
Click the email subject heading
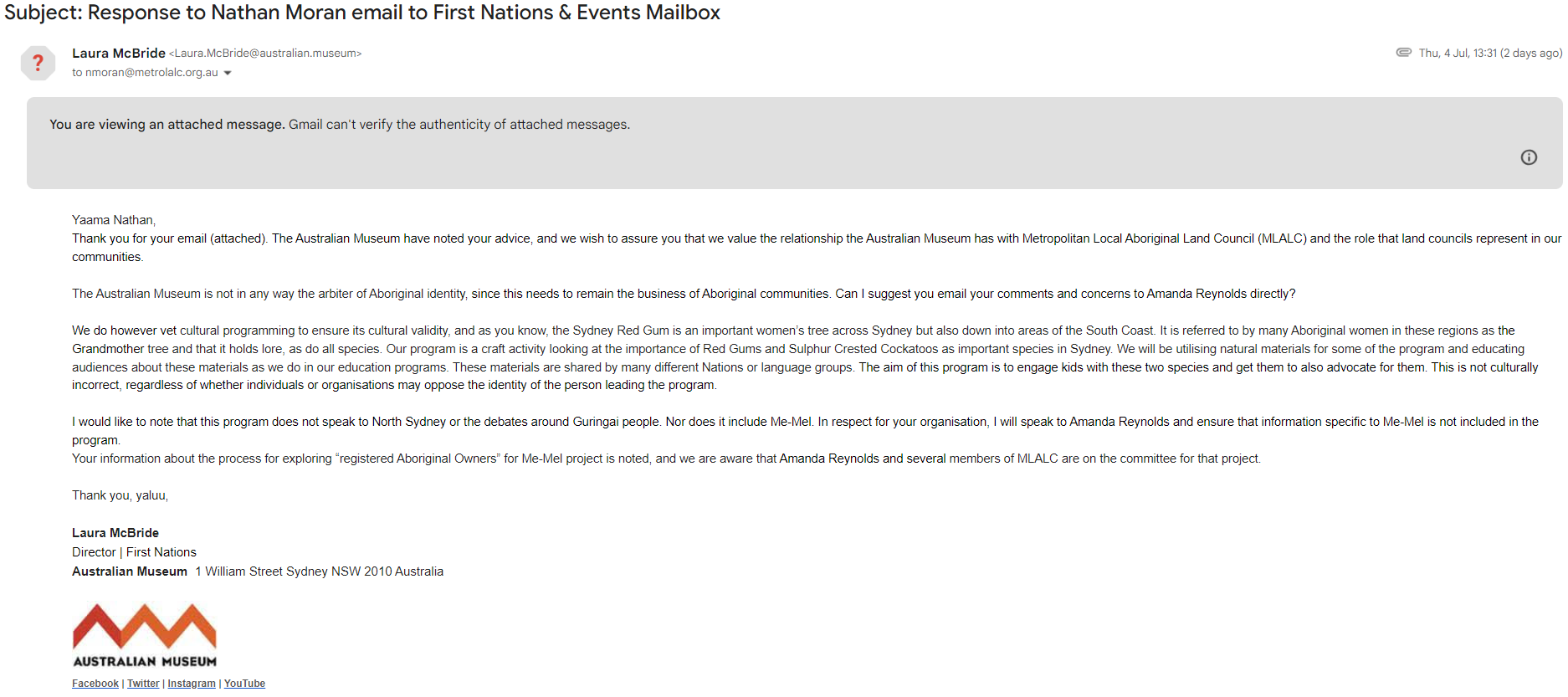pos(362,13)
